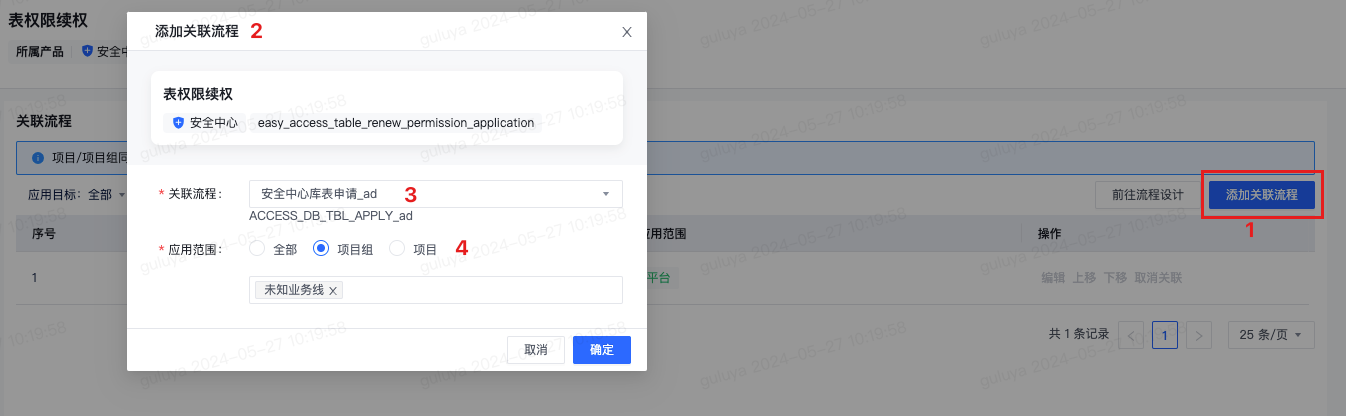Viewport: 1346px width, 416px height.
Task: Click the 所属产品 label
Action: tap(39, 51)
